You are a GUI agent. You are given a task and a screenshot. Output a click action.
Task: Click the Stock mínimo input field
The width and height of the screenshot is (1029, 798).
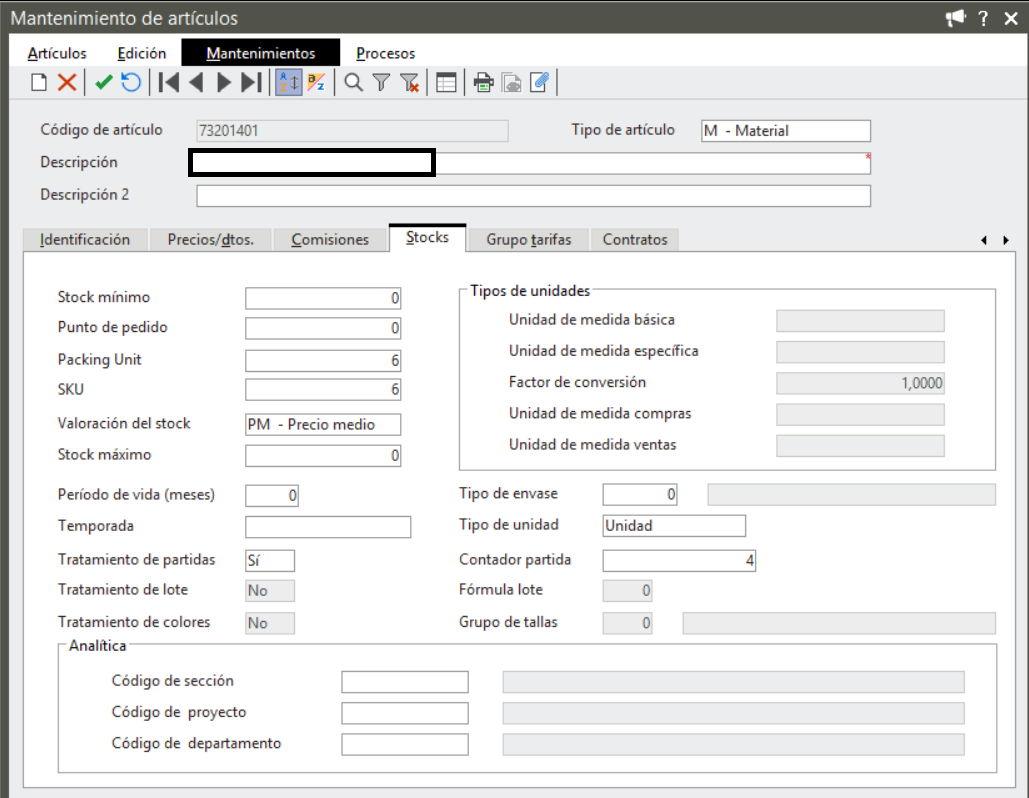323,298
